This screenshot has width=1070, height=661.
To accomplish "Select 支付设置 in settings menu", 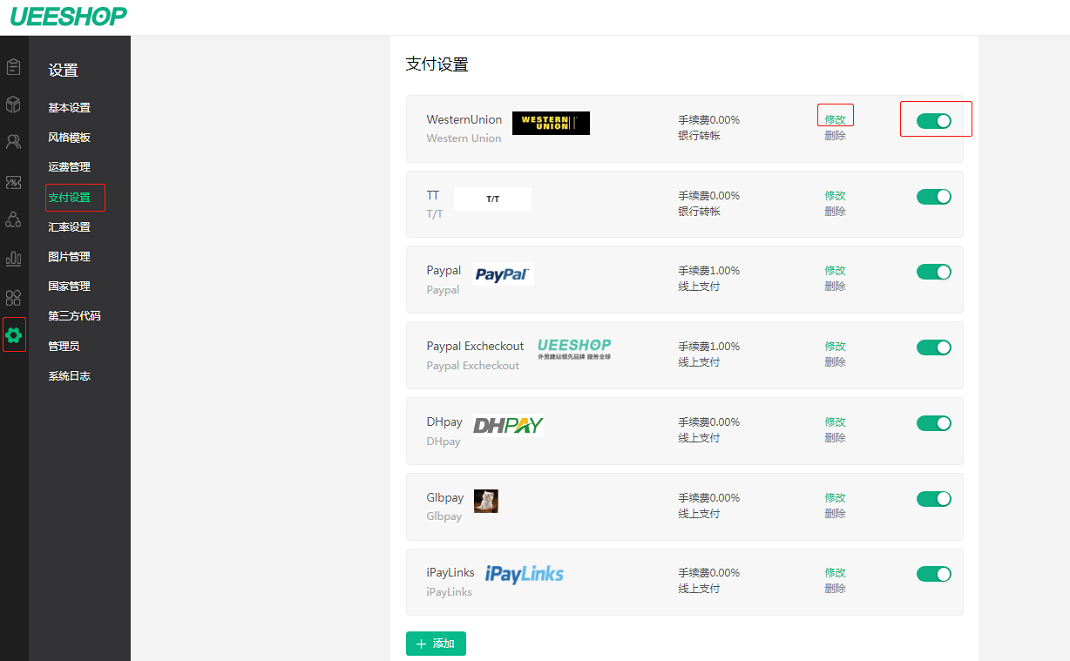I will tap(69, 197).
